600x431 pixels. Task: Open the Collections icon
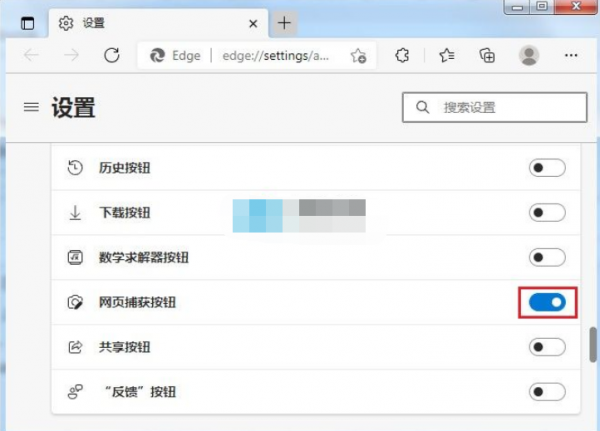coord(487,56)
